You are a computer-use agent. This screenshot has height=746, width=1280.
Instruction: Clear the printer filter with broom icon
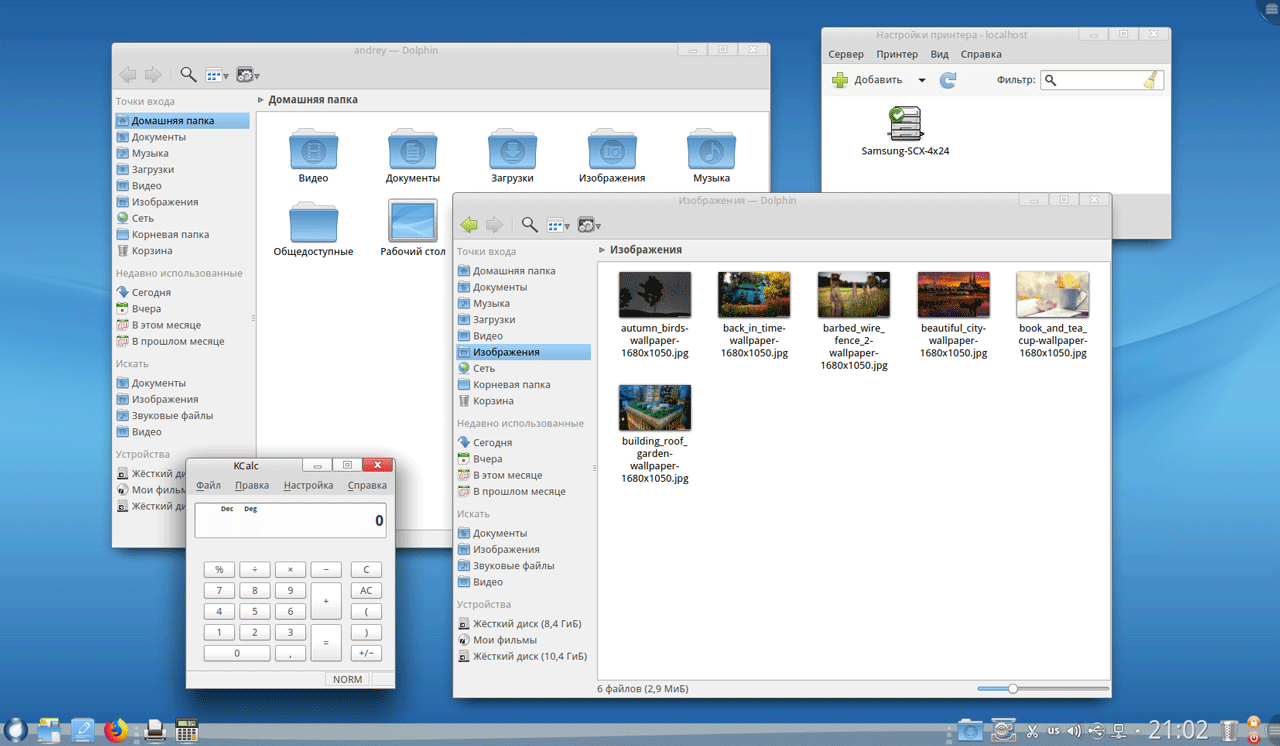point(1151,80)
